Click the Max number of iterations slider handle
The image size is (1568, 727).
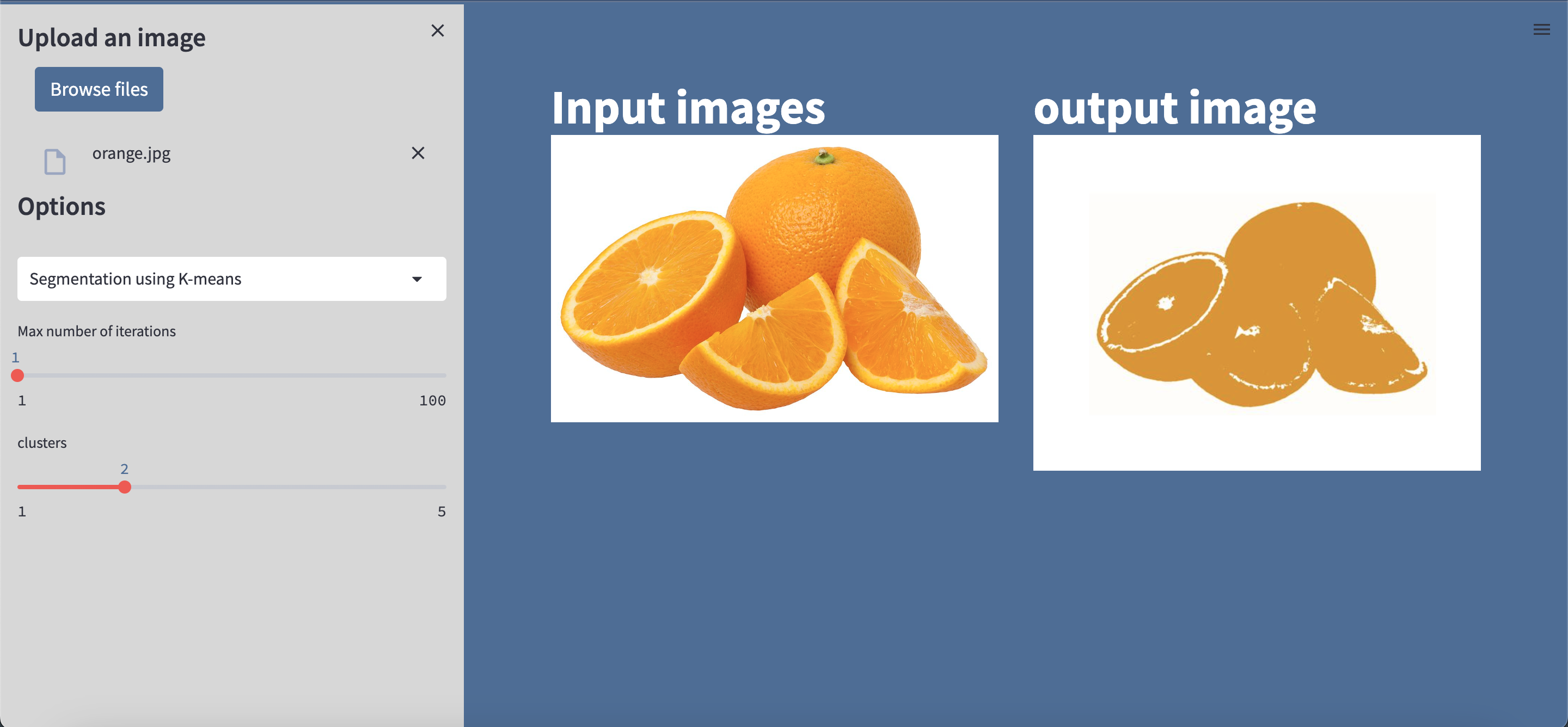pos(17,375)
